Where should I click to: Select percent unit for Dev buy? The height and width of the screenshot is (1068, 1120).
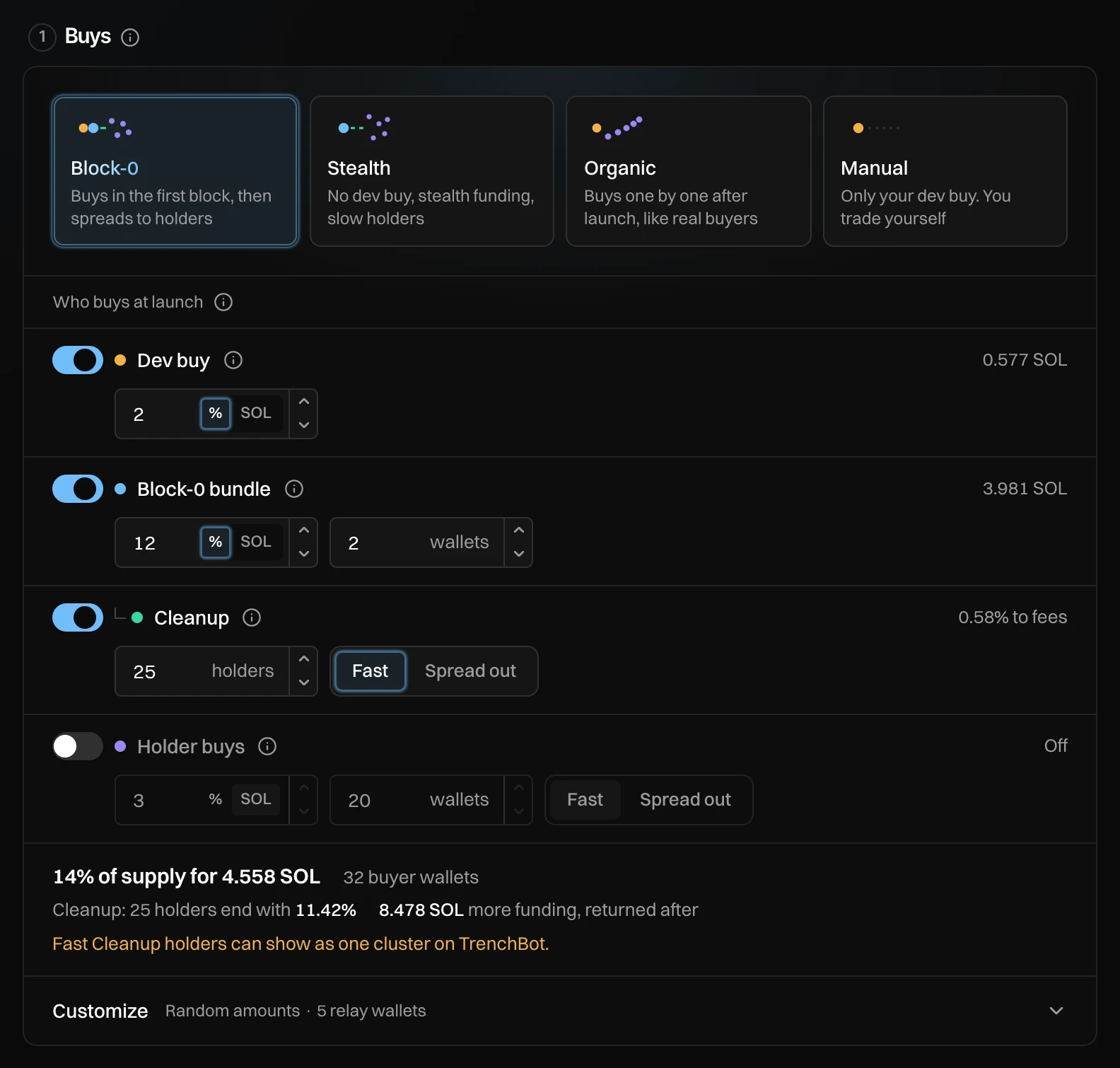[216, 413]
